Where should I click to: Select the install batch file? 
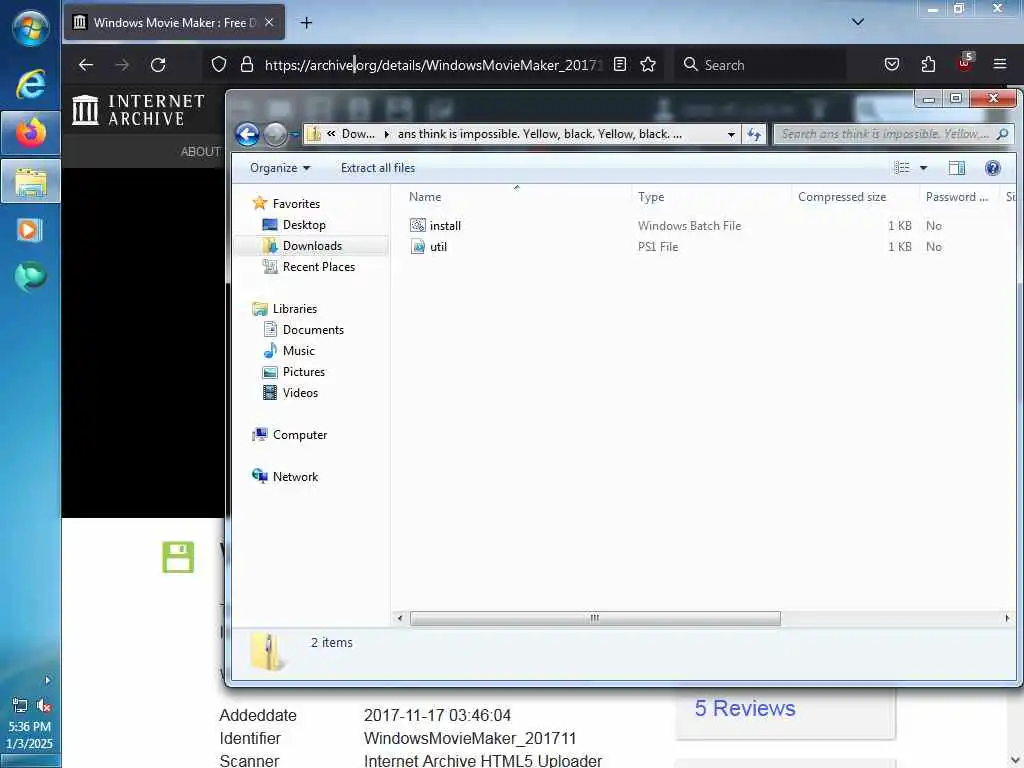tap(436, 225)
